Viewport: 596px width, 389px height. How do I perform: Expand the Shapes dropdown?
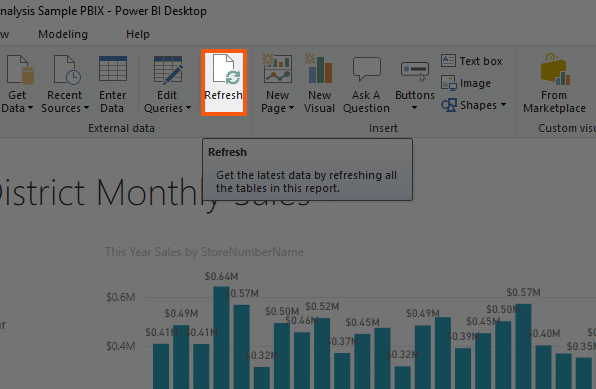point(503,105)
